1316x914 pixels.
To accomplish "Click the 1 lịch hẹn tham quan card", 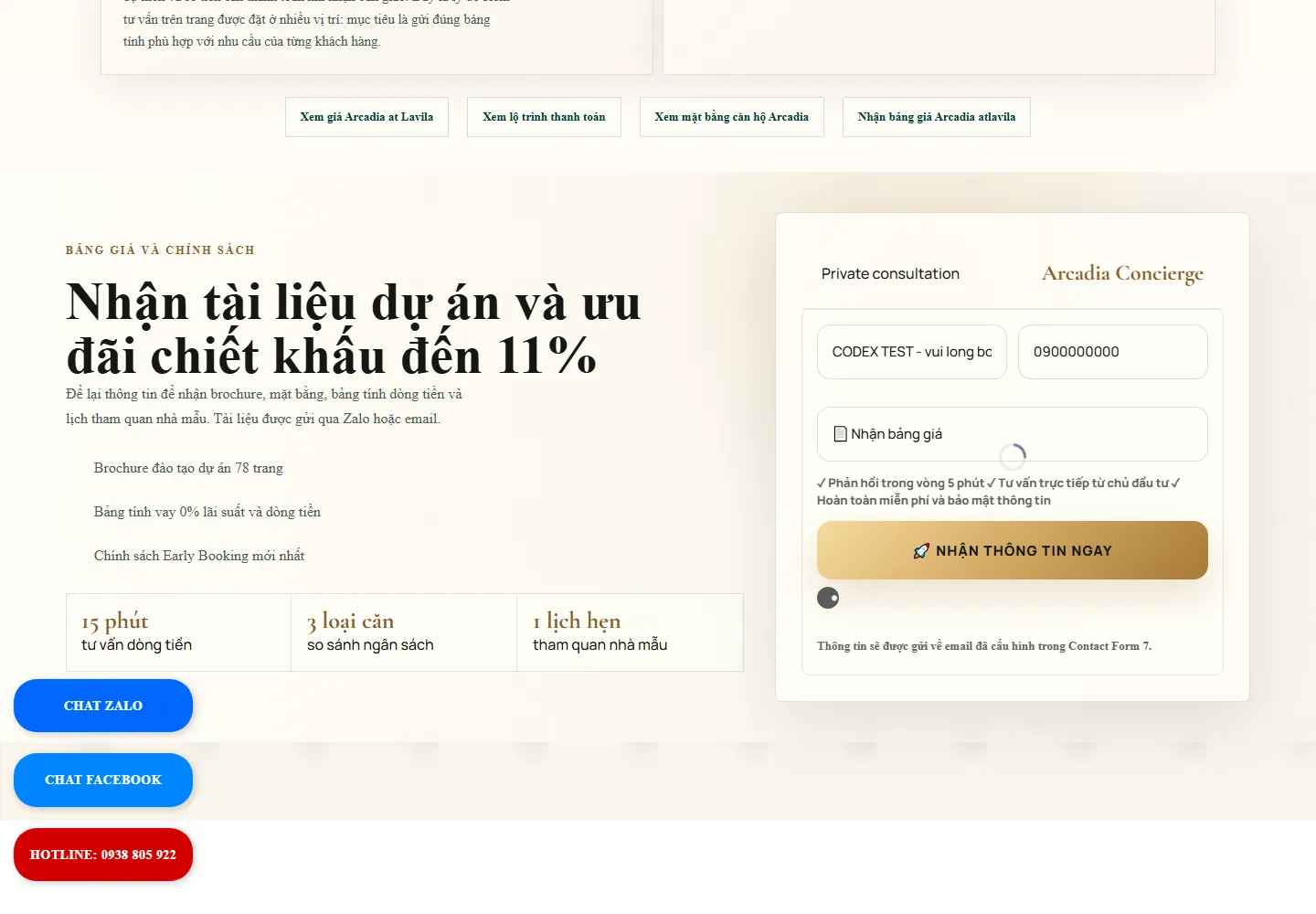I will [630, 632].
